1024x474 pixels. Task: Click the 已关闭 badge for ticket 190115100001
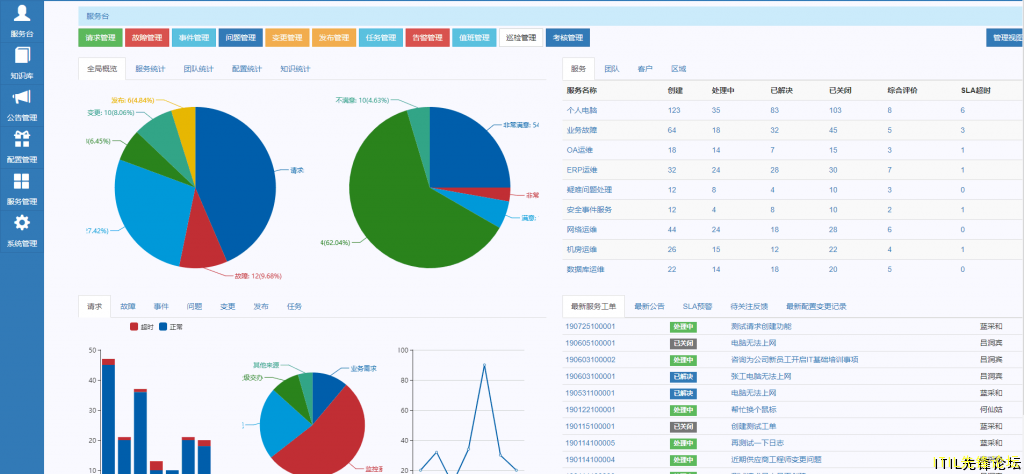[x=683, y=426]
